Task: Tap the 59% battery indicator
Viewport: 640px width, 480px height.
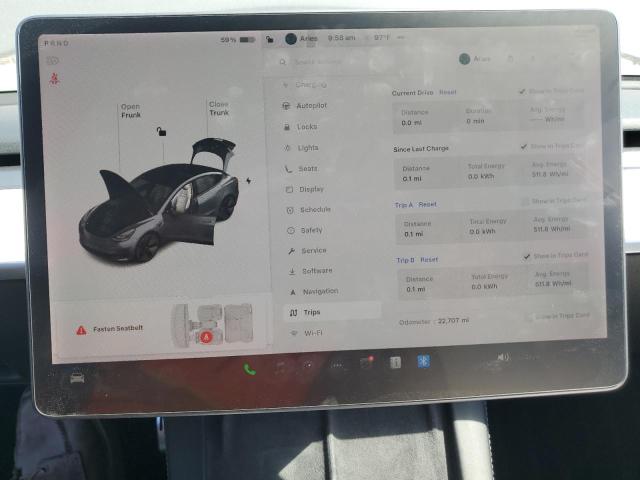Action: pos(238,40)
